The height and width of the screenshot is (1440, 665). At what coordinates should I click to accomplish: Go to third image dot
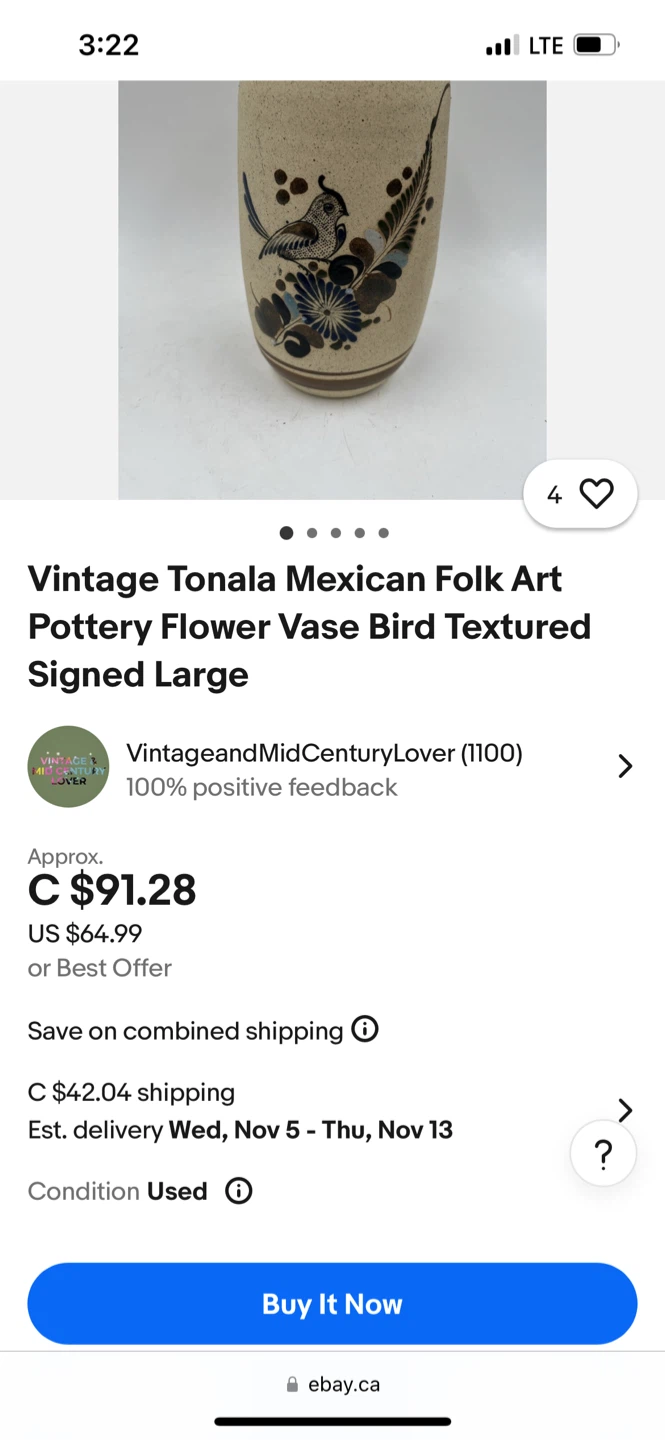click(x=336, y=533)
